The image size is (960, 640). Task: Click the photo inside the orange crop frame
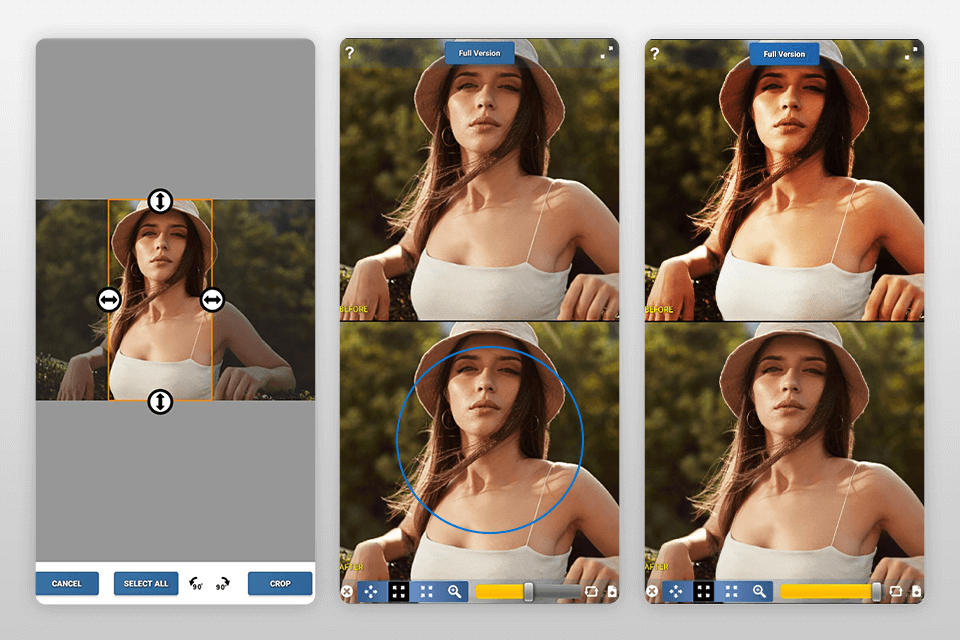pyautogui.click(x=160, y=300)
